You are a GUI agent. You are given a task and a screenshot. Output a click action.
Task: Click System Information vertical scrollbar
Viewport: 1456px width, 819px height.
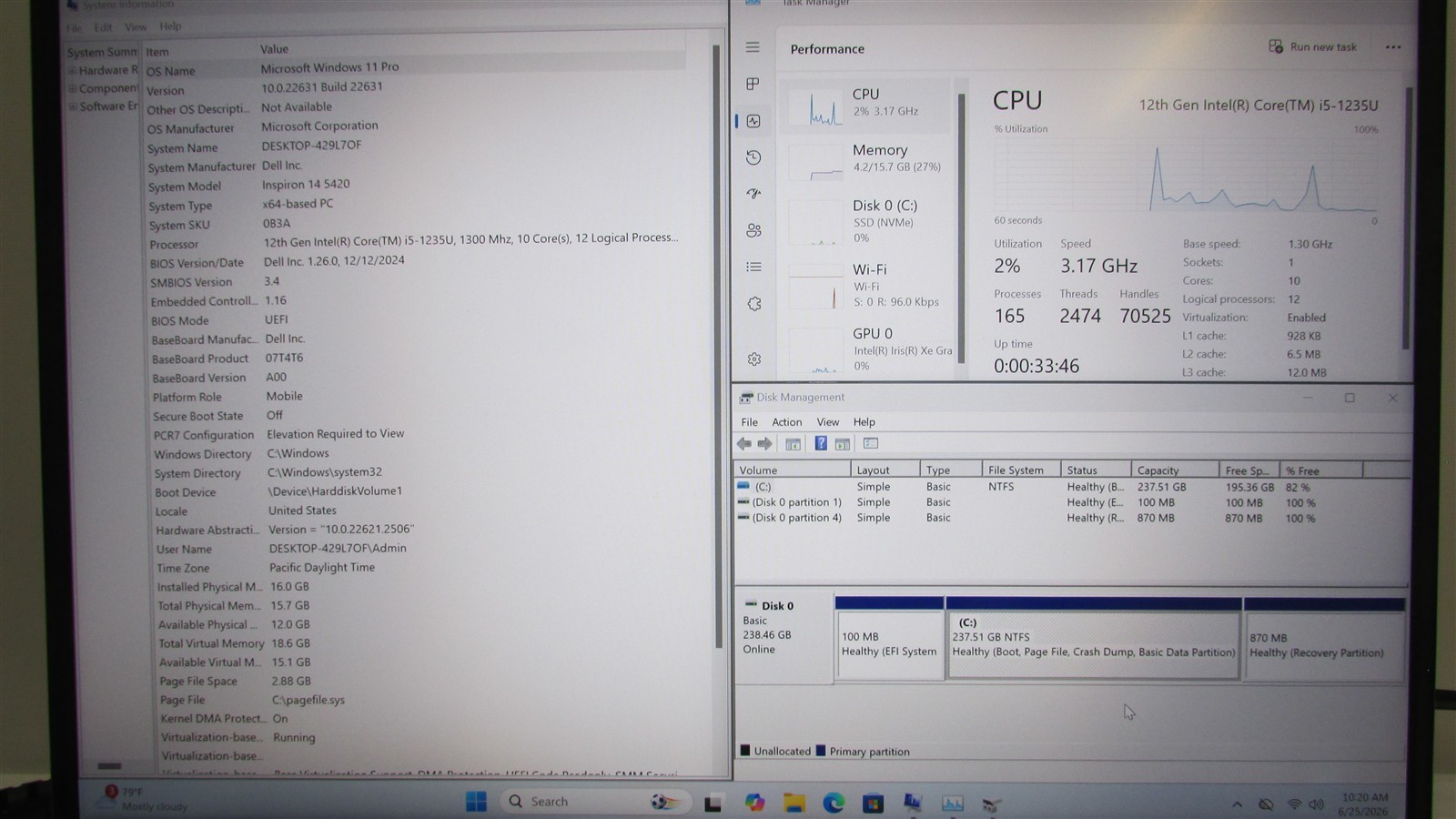click(716, 346)
